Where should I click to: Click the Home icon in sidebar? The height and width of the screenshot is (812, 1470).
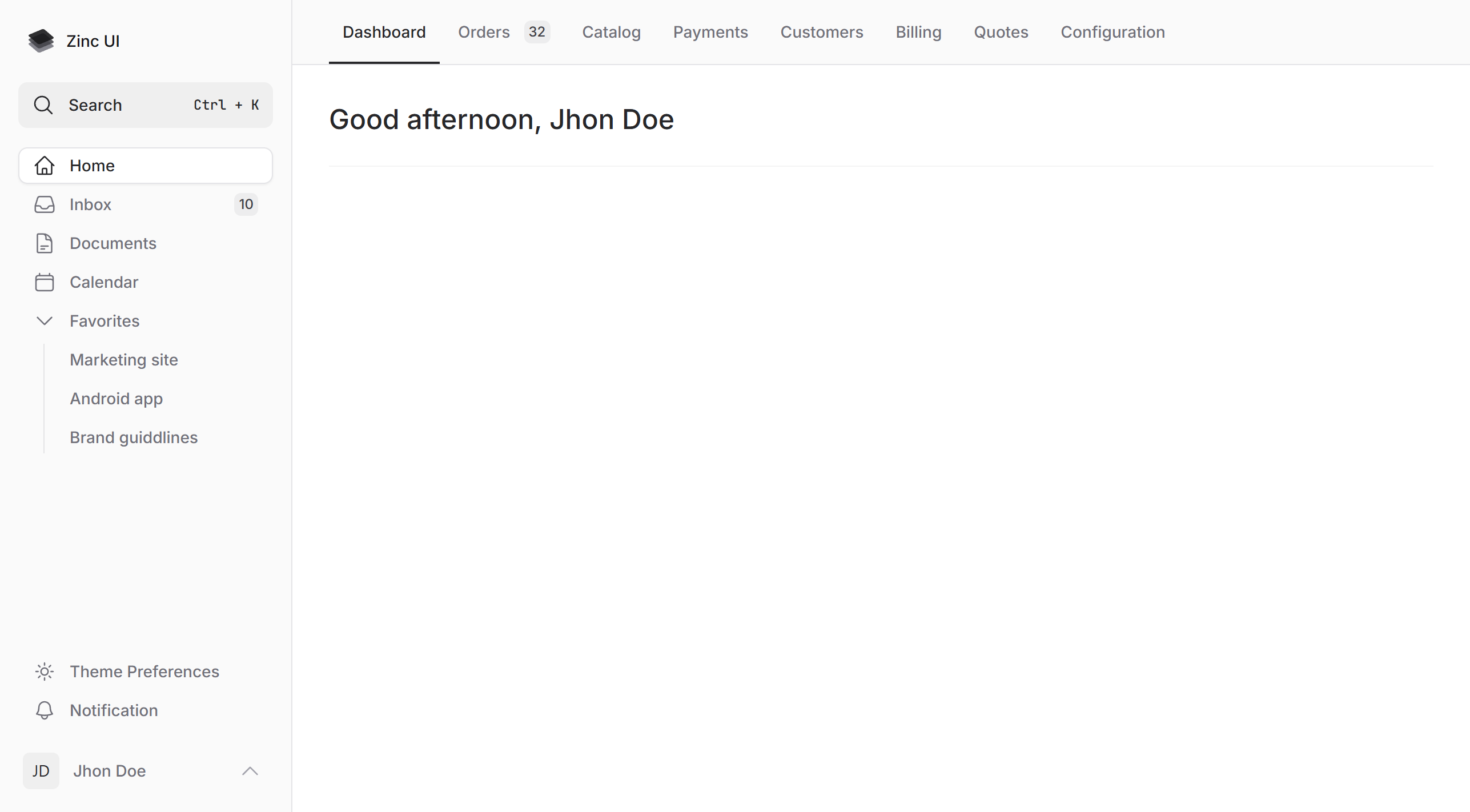click(44, 165)
